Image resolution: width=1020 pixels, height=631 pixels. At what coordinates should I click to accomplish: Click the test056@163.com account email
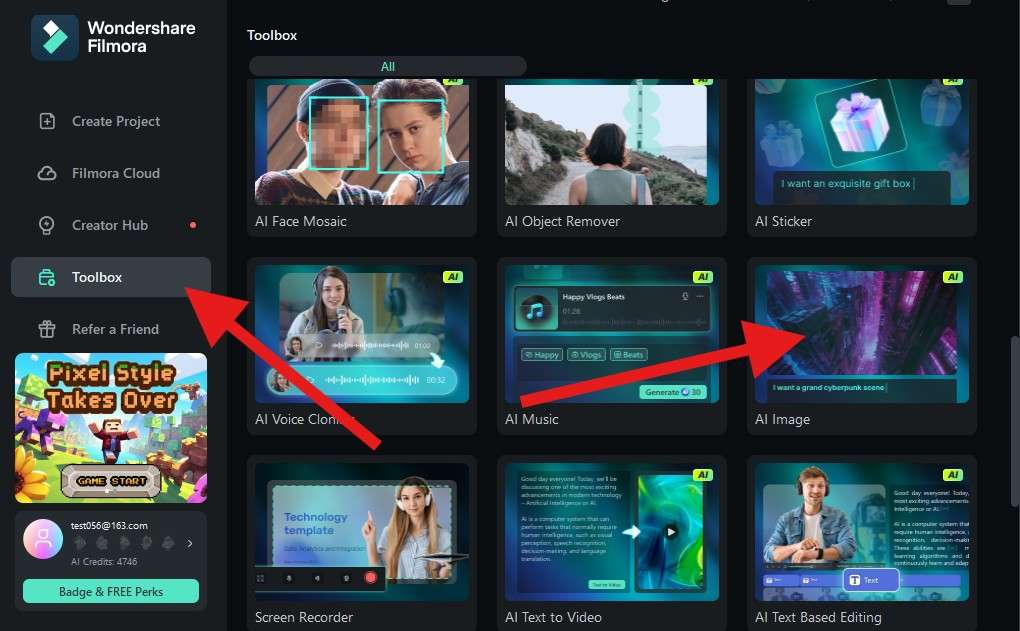coord(109,526)
